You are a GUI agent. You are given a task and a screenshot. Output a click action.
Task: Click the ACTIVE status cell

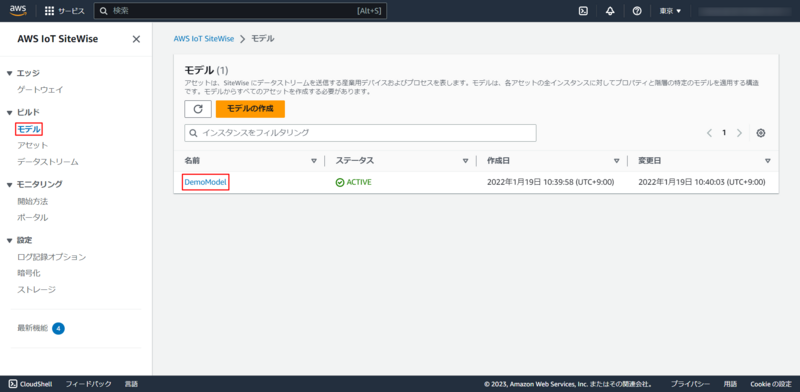(x=354, y=182)
